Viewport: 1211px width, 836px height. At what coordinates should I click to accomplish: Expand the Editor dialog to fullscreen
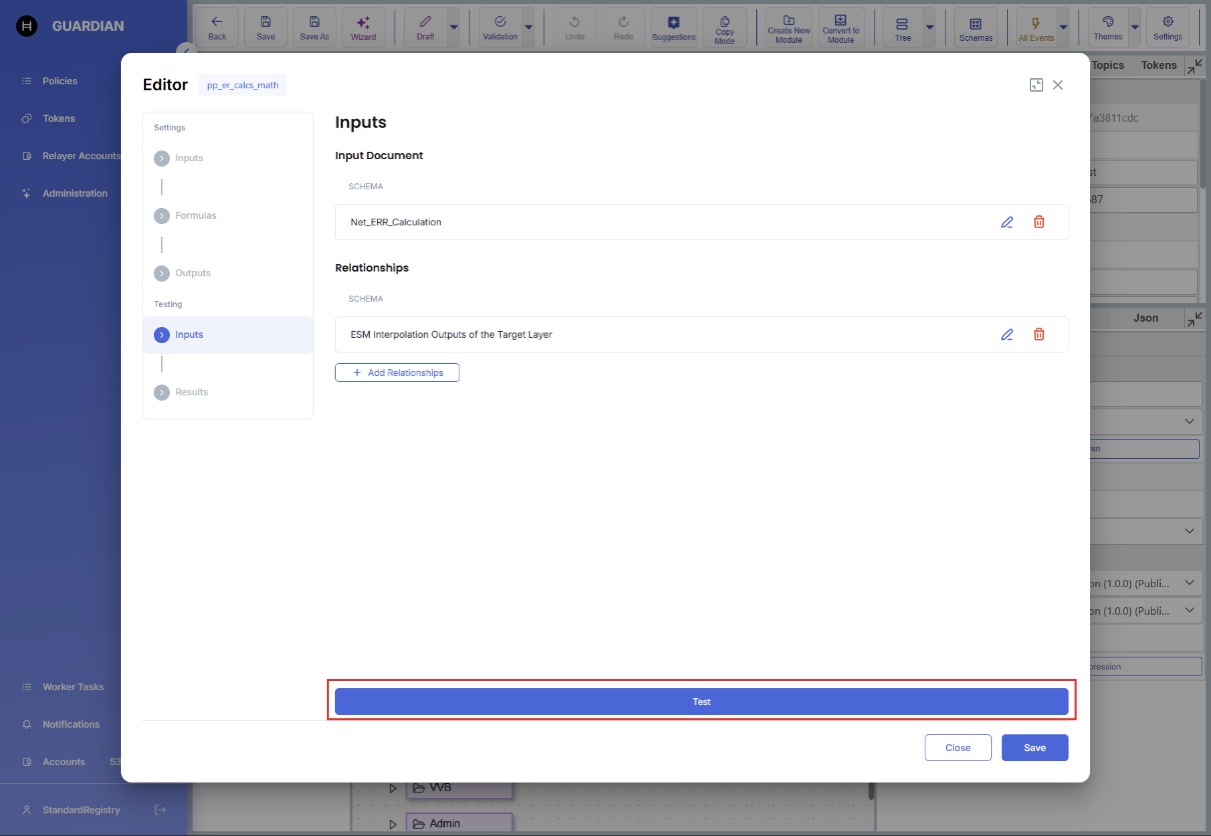click(x=1036, y=85)
